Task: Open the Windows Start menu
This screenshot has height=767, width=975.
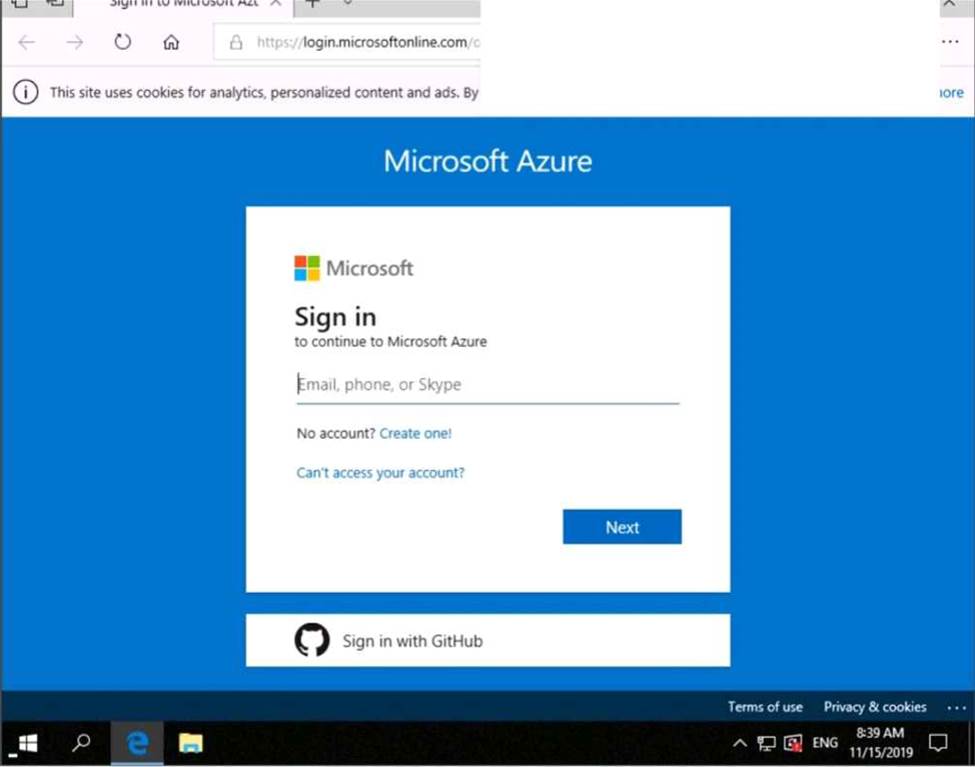Action: click(27, 743)
